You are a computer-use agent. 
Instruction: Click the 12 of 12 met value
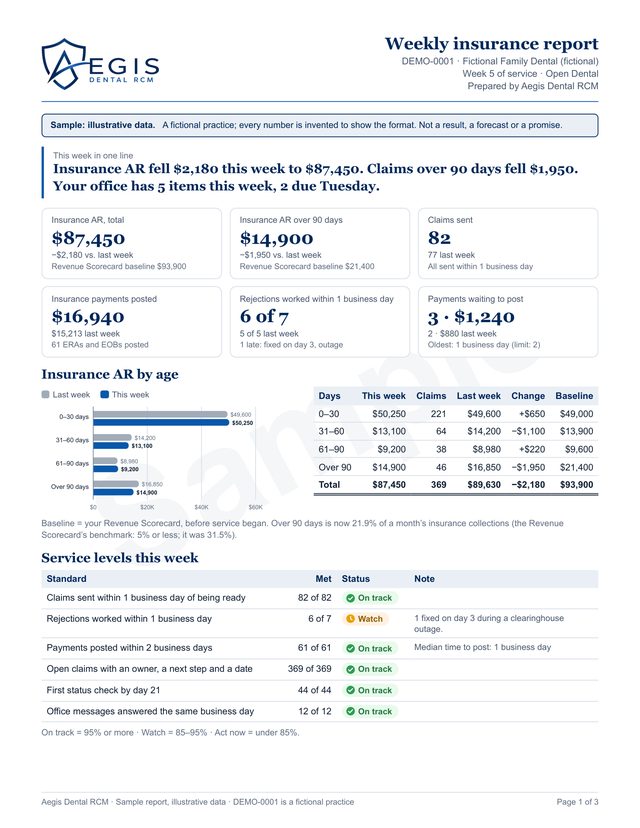pyautogui.click(x=315, y=711)
